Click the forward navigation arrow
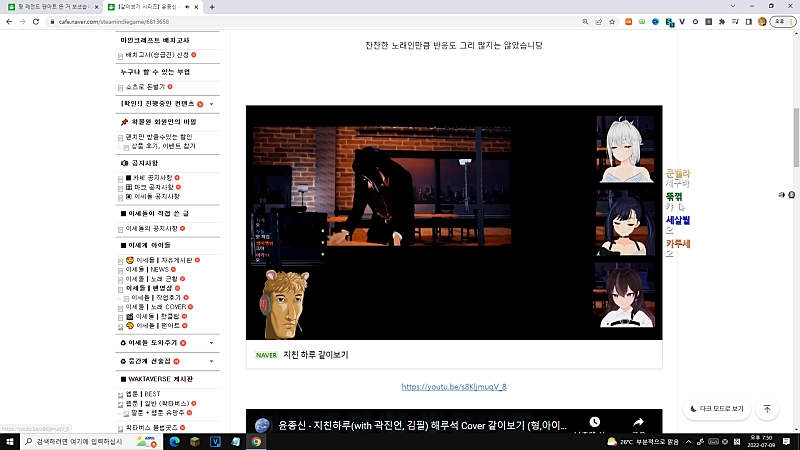 click(x=22, y=22)
